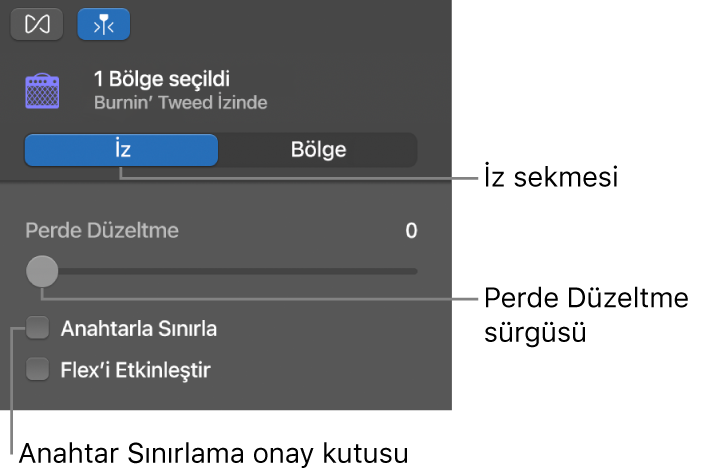Click the Flex'i Etkinleştir label text
Viewport: 705px width, 476px height.
click(136, 370)
